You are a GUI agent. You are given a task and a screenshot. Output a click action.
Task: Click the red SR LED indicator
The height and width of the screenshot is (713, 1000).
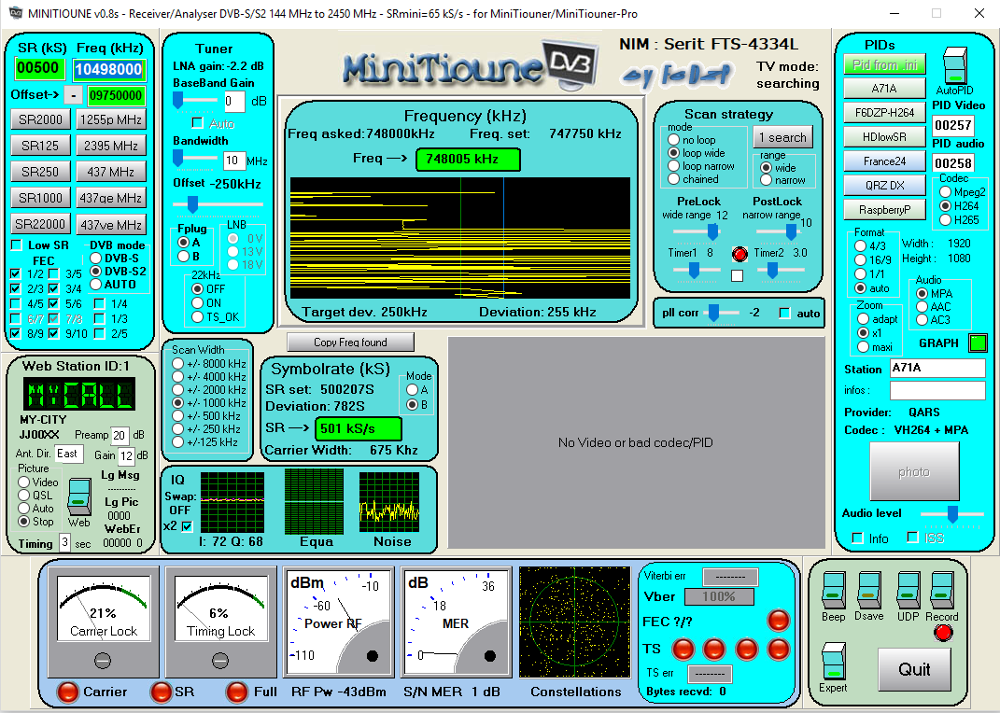pos(161,691)
